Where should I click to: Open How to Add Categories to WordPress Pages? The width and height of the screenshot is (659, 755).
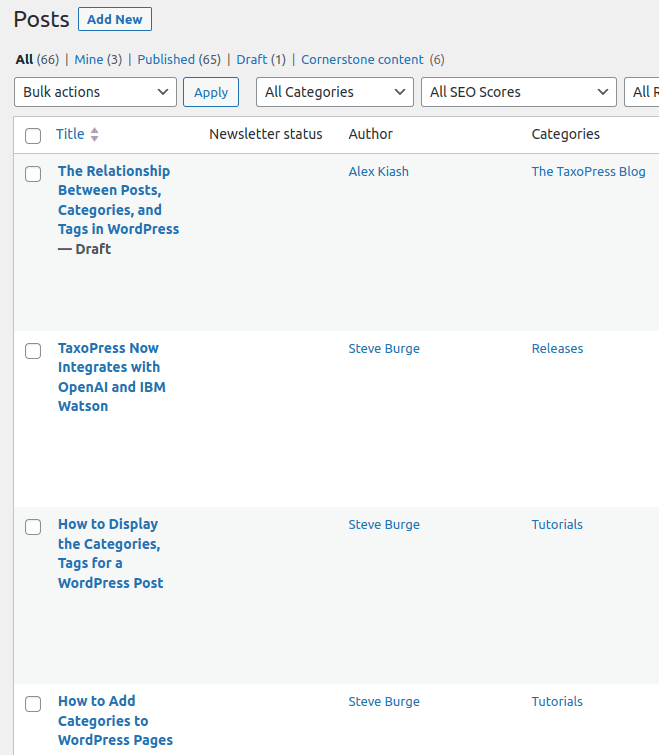coord(116,720)
